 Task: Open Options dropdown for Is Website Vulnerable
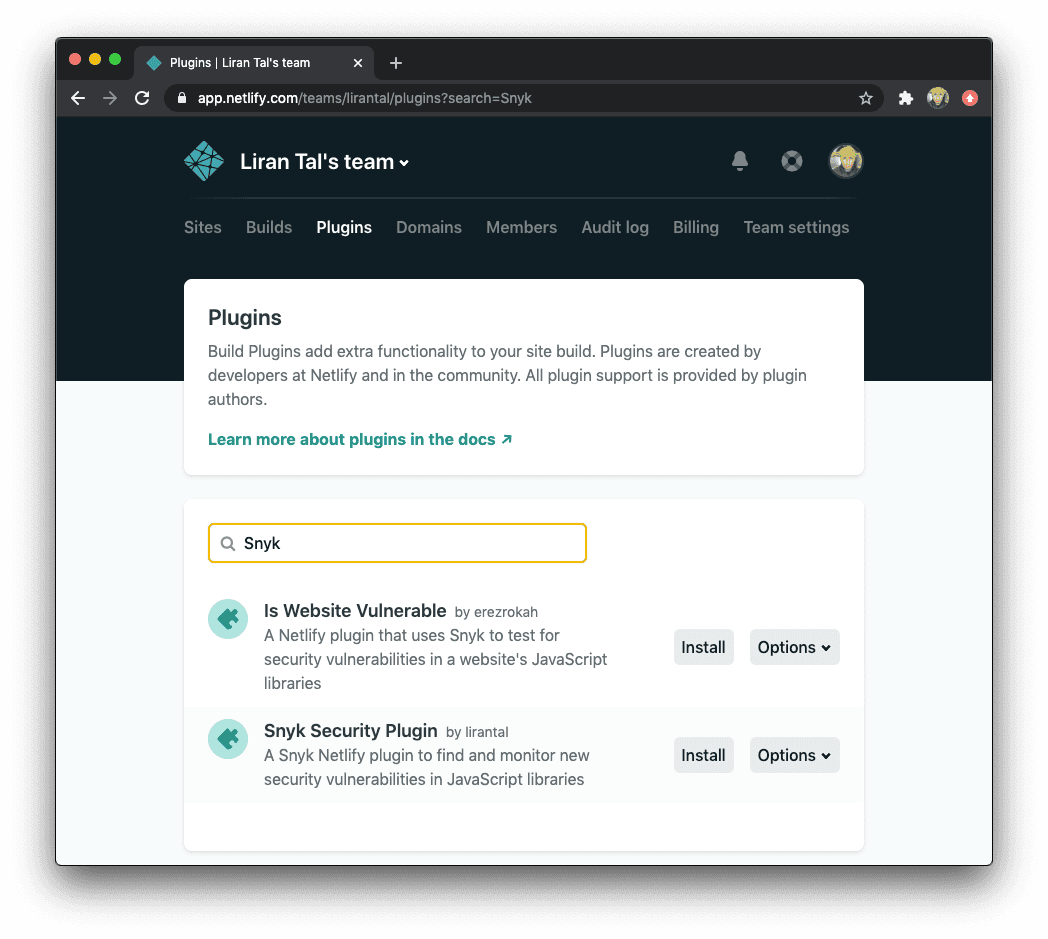point(794,647)
